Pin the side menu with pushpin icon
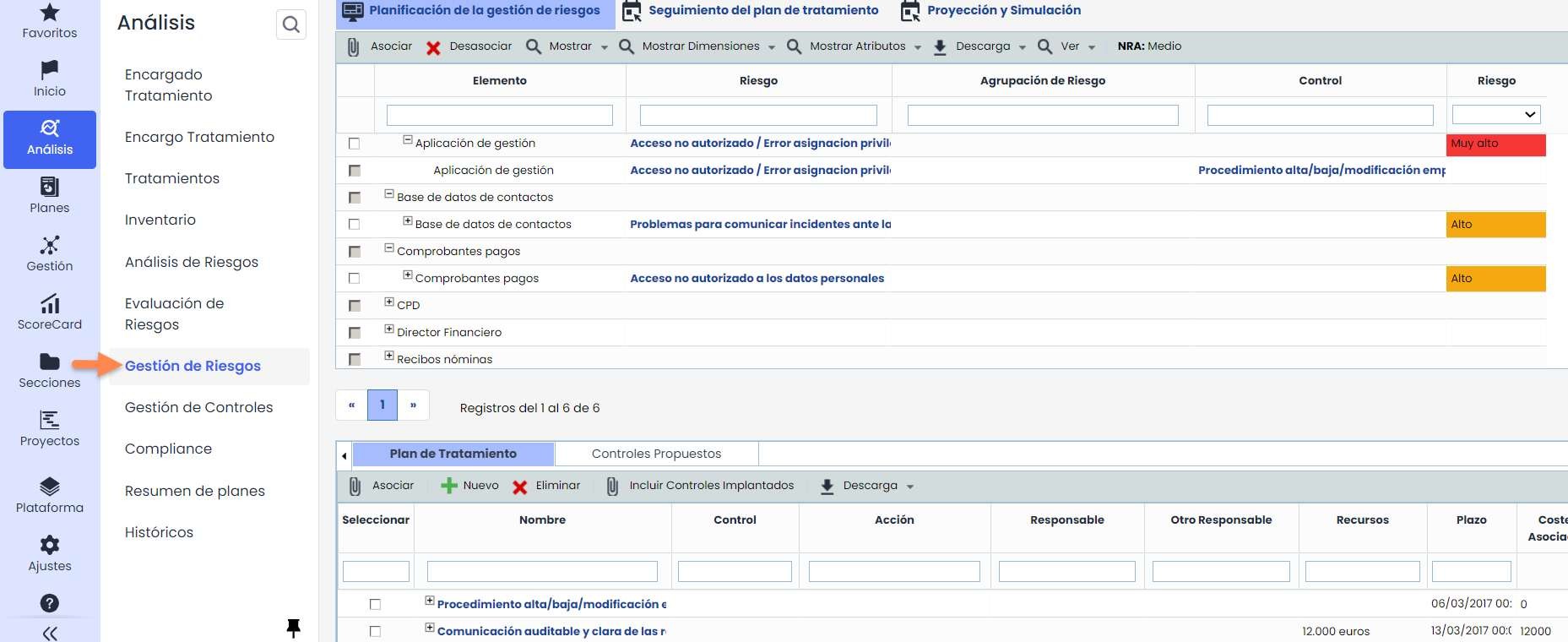This screenshot has width=1568, height=642. pos(293,628)
